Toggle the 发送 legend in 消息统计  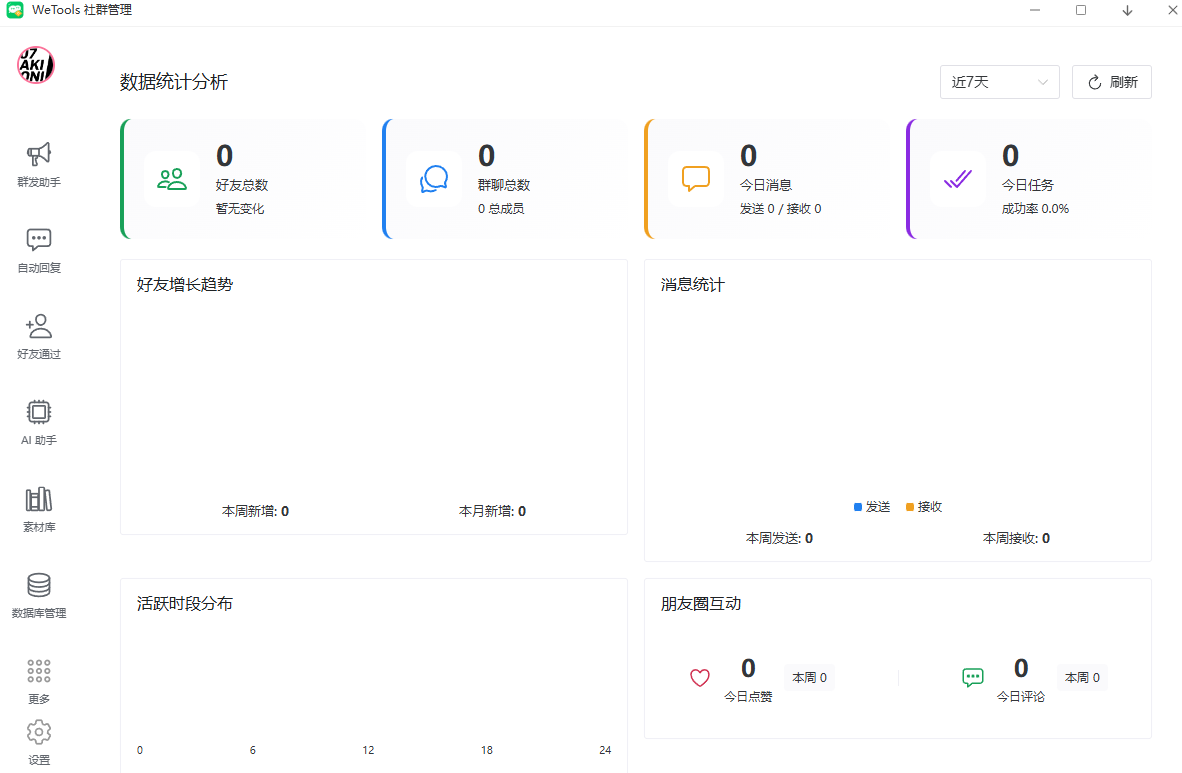(871, 507)
